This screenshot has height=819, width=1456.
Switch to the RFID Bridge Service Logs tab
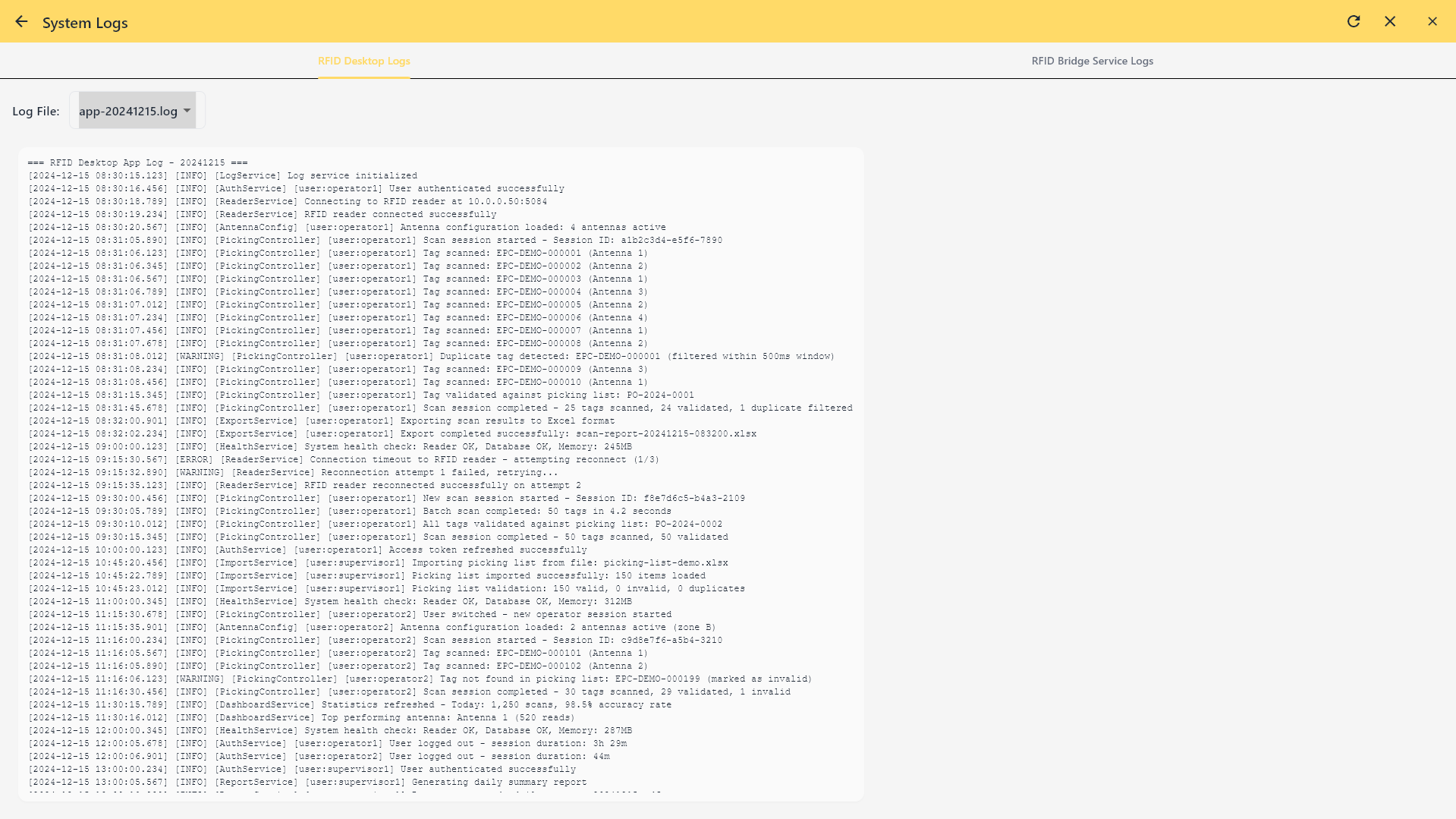point(1091,61)
